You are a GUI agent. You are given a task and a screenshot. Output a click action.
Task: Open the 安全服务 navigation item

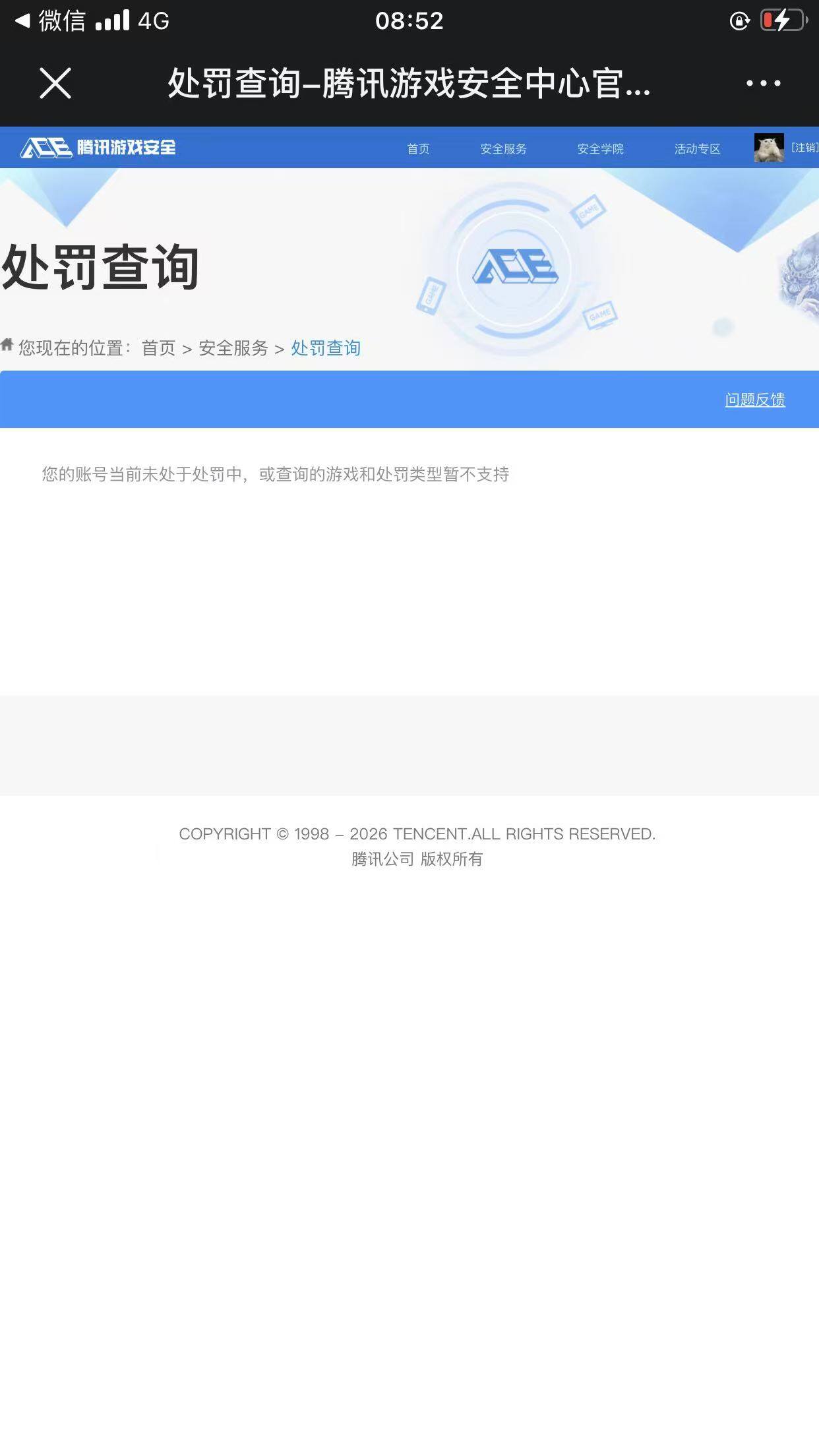click(503, 148)
